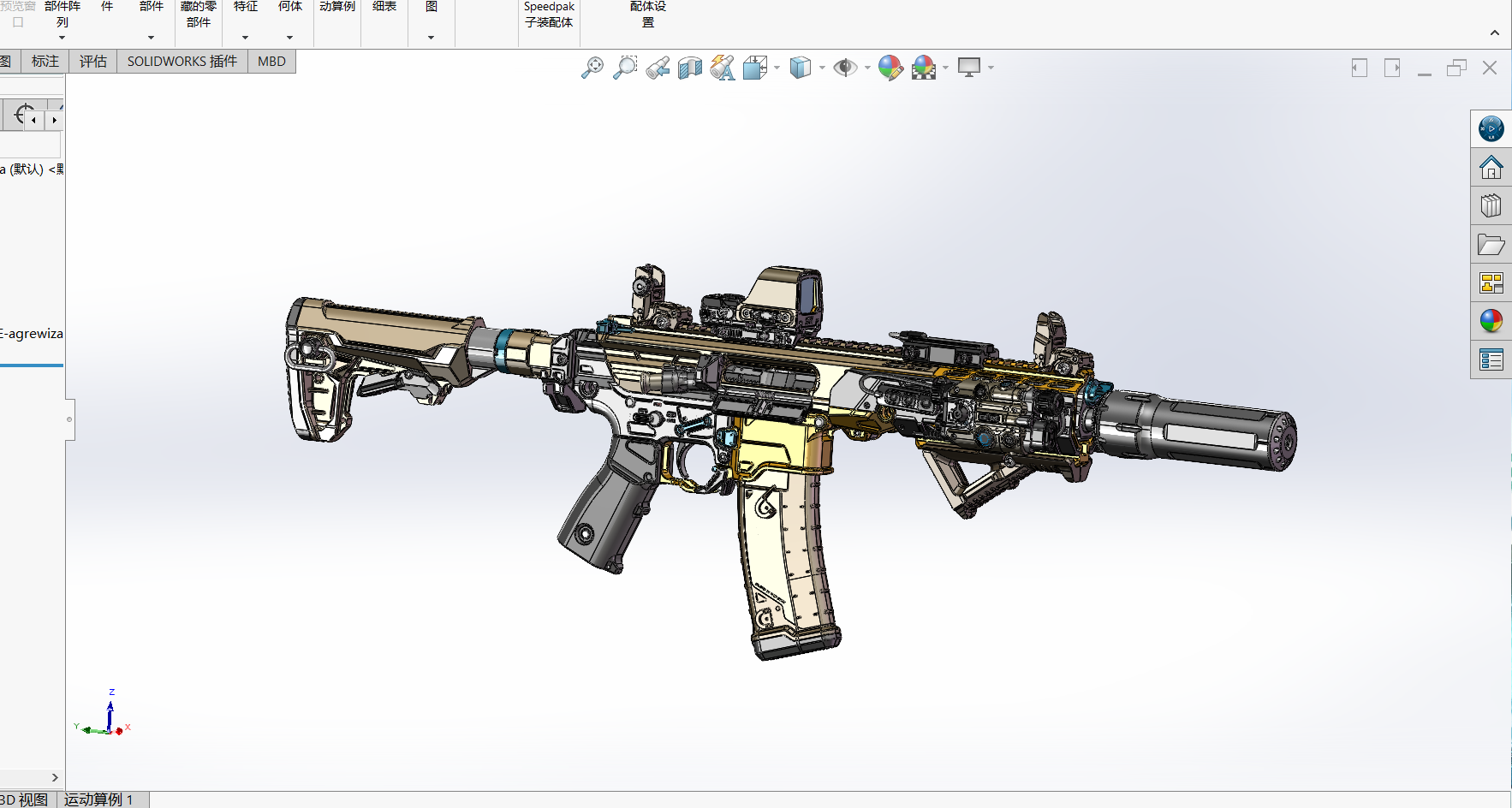
Task: Toggle the Section View tool
Action: (690, 68)
